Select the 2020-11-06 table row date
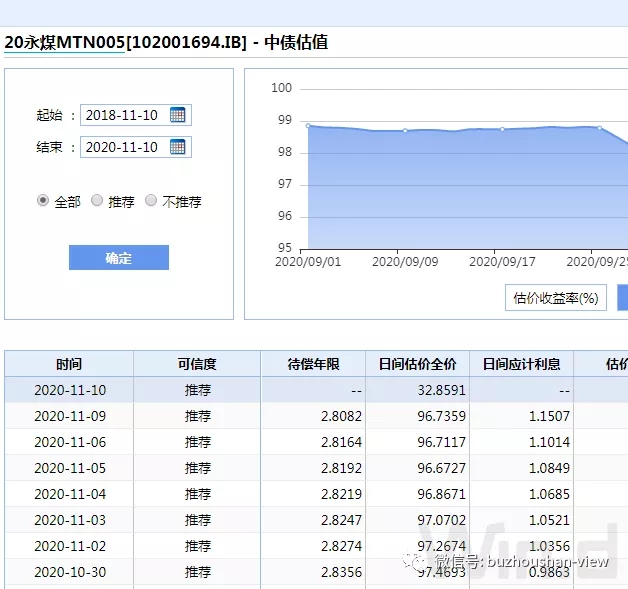Screen dimensions: 628x589 70,442
